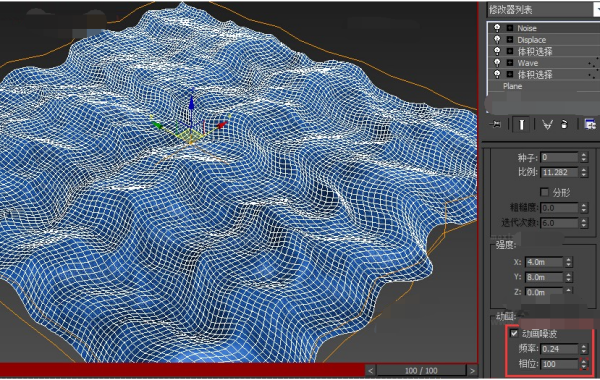
Task: Click the 强度 Z field showing 0.0m
Action: [x=544, y=292]
